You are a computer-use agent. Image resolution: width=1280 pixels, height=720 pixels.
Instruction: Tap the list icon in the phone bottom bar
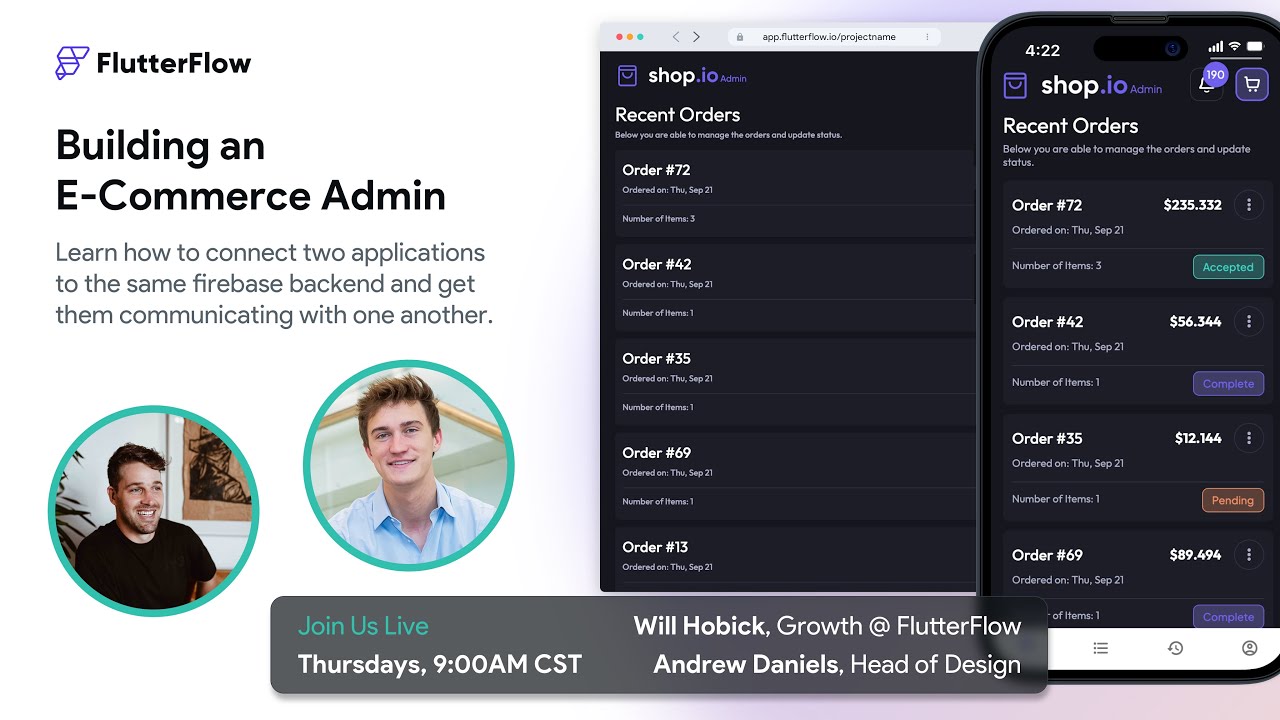[1101, 648]
